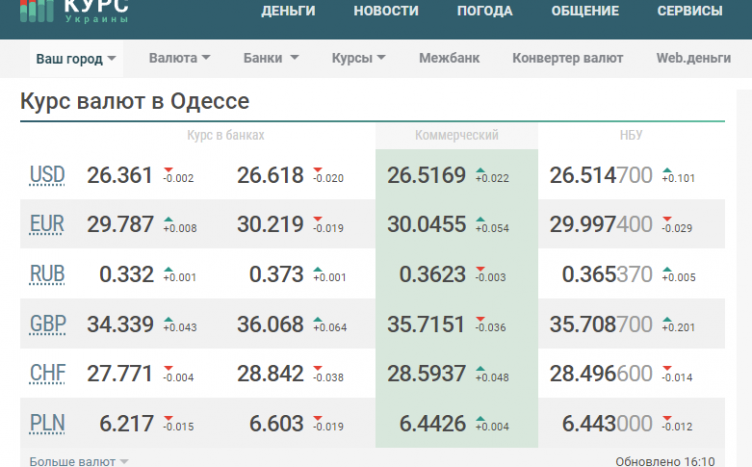This screenshot has height=467, width=752.
Task: Open the Web.деньги page
Action: 693,58
